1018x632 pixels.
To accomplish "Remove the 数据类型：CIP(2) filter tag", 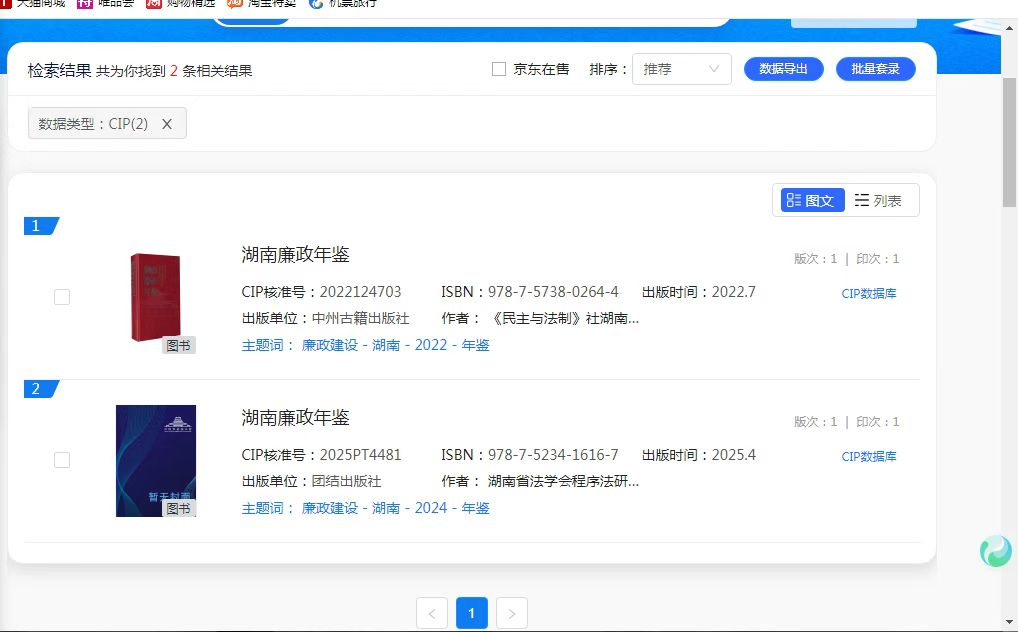I will click(x=167, y=124).
